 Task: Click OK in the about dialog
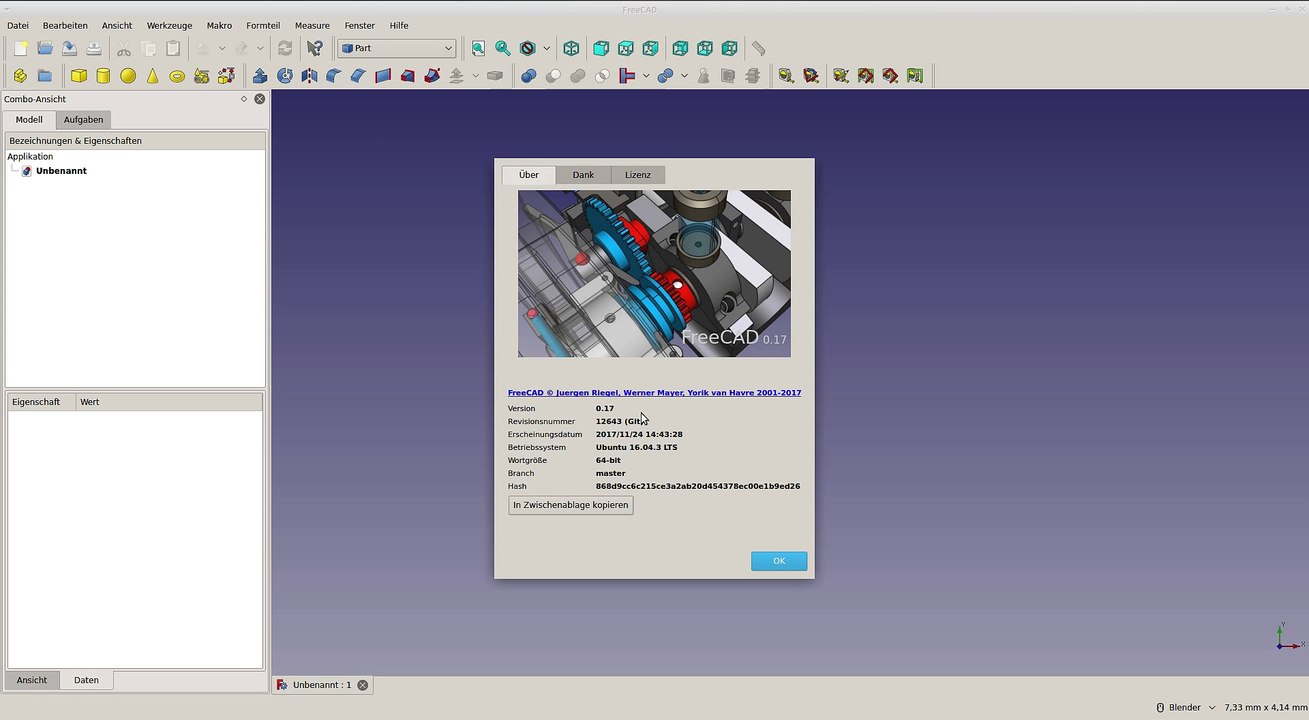pos(779,561)
